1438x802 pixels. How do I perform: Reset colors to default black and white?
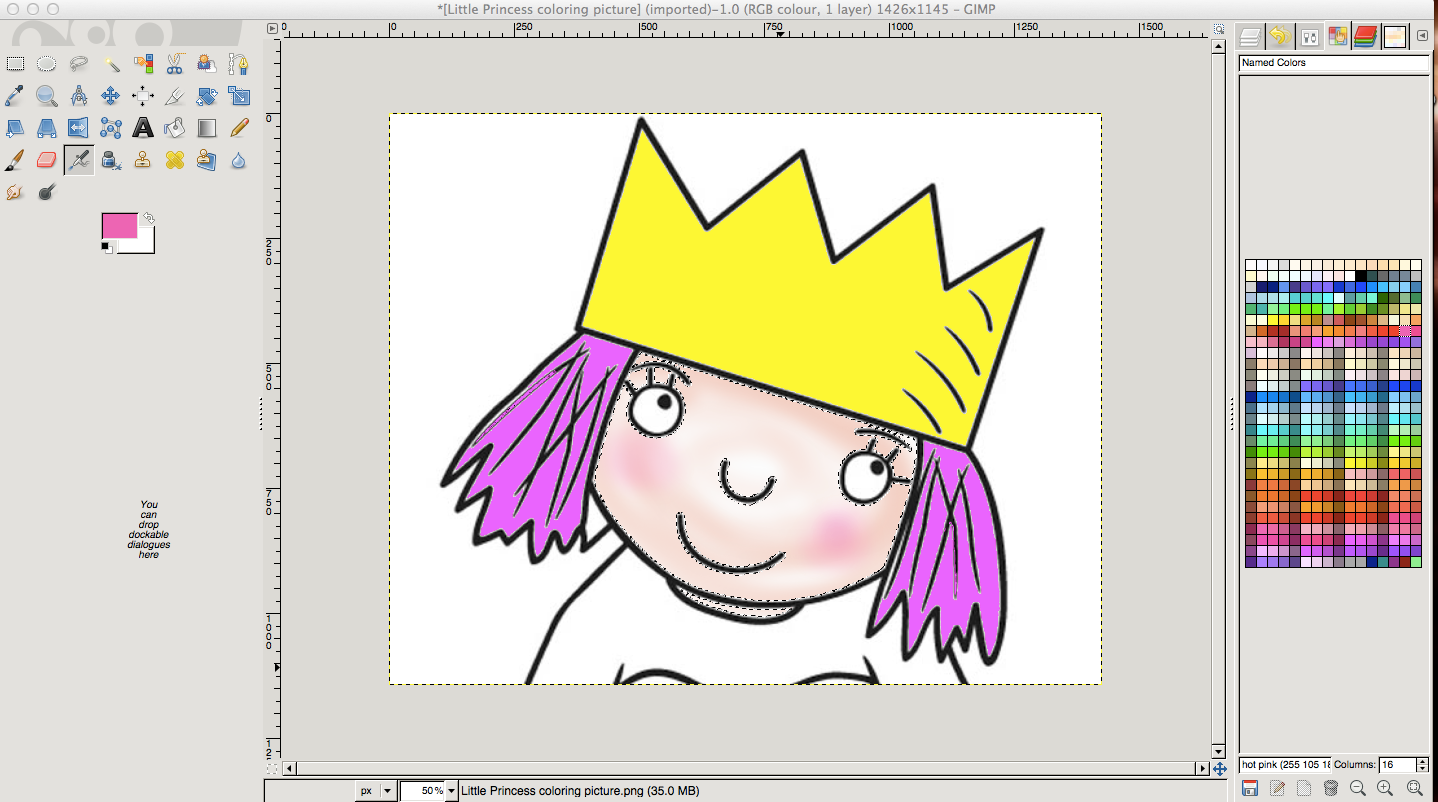tap(106, 247)
